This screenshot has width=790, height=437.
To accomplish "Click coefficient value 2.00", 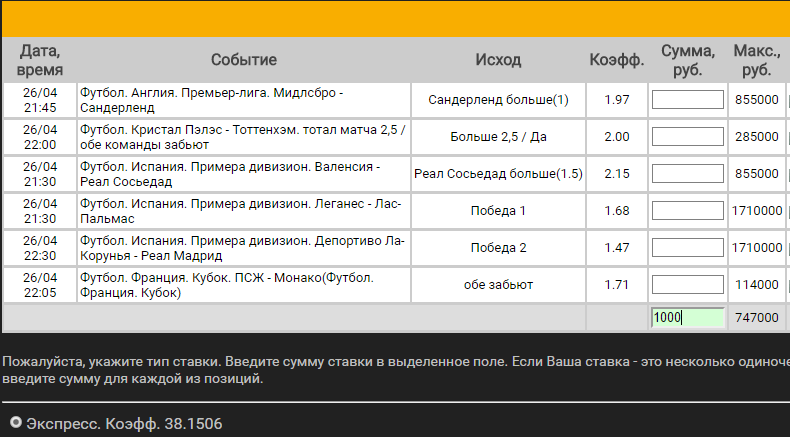I will point(617,137).
